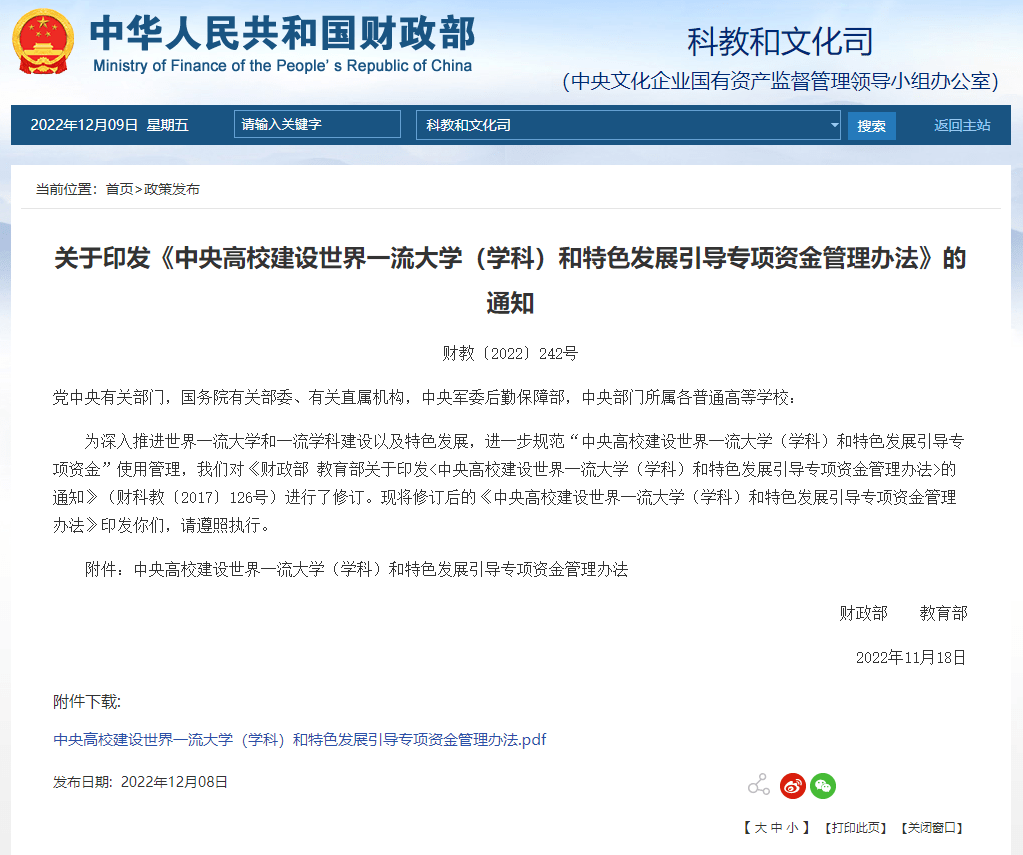The width and height of the screenshot is (1023, 855).
Task: Click the date 2022年12月09日 星期五
Action: tap(110, 125)
